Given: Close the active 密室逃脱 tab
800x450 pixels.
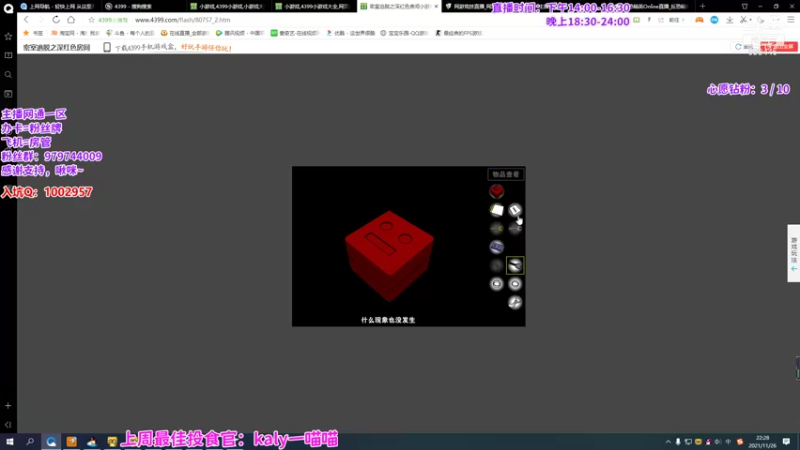Looking at the screenshot, I should pos(436,6).
